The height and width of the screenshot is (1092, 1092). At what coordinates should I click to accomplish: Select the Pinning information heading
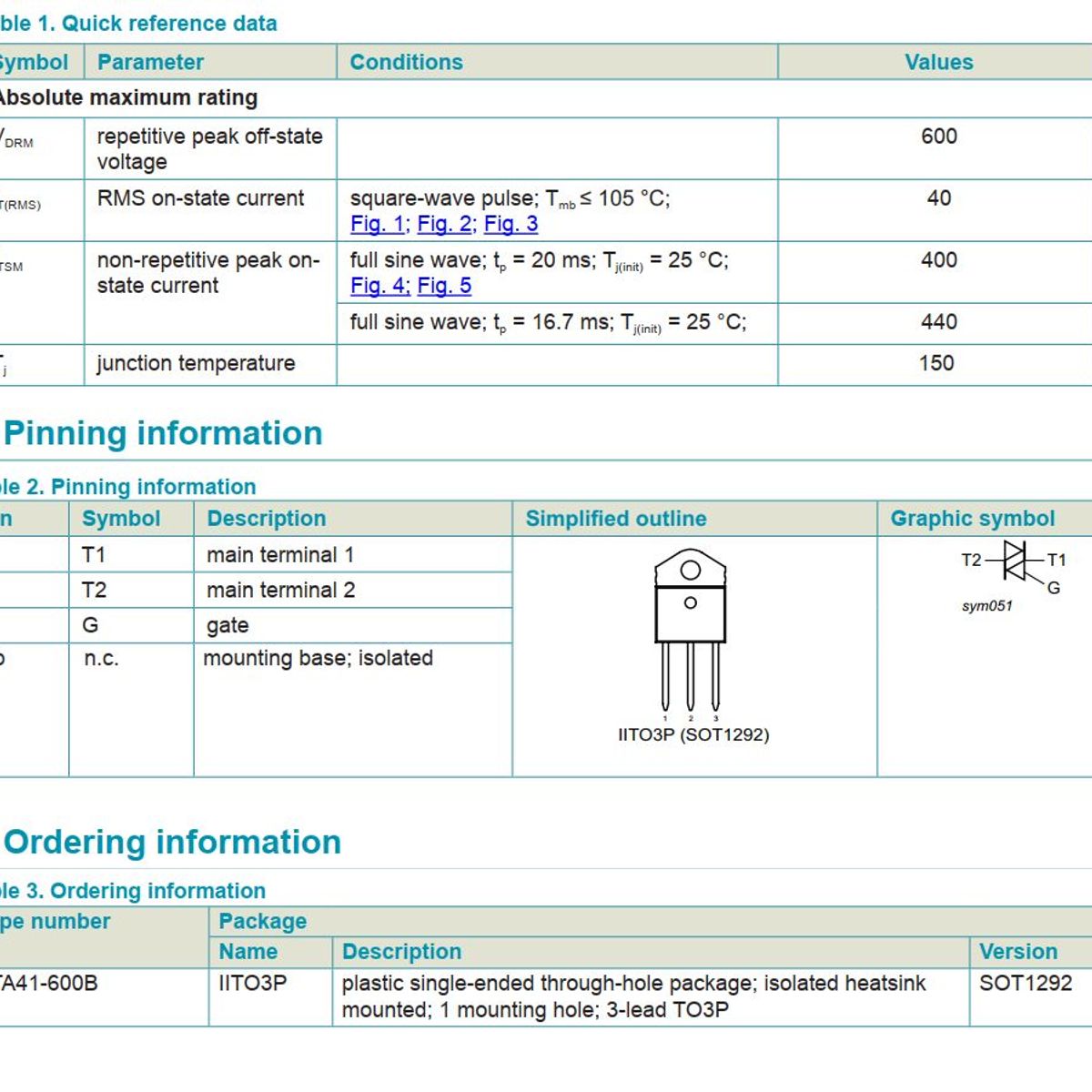pyautogui.click(x=163, y=433)
